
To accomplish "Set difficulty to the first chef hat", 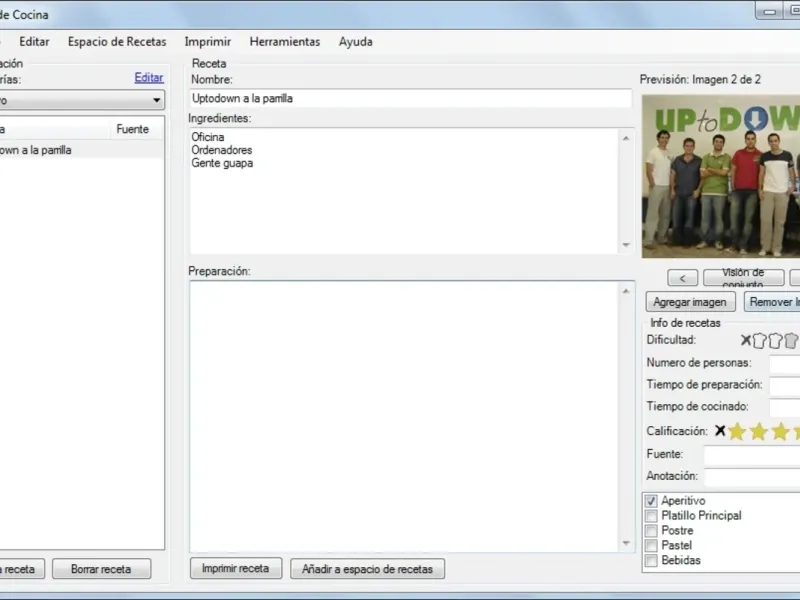I will [x=759, y=340].
